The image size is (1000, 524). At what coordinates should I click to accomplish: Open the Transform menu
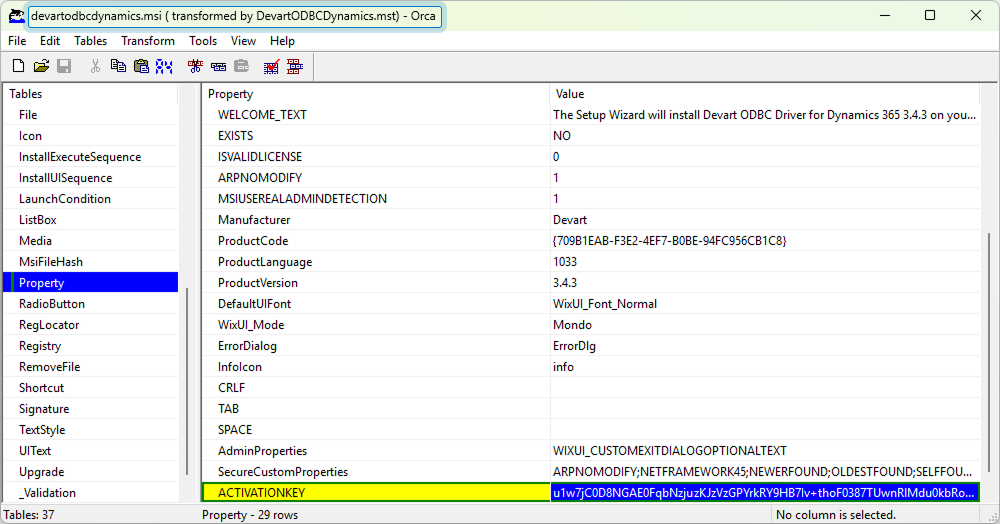(148, 41)
